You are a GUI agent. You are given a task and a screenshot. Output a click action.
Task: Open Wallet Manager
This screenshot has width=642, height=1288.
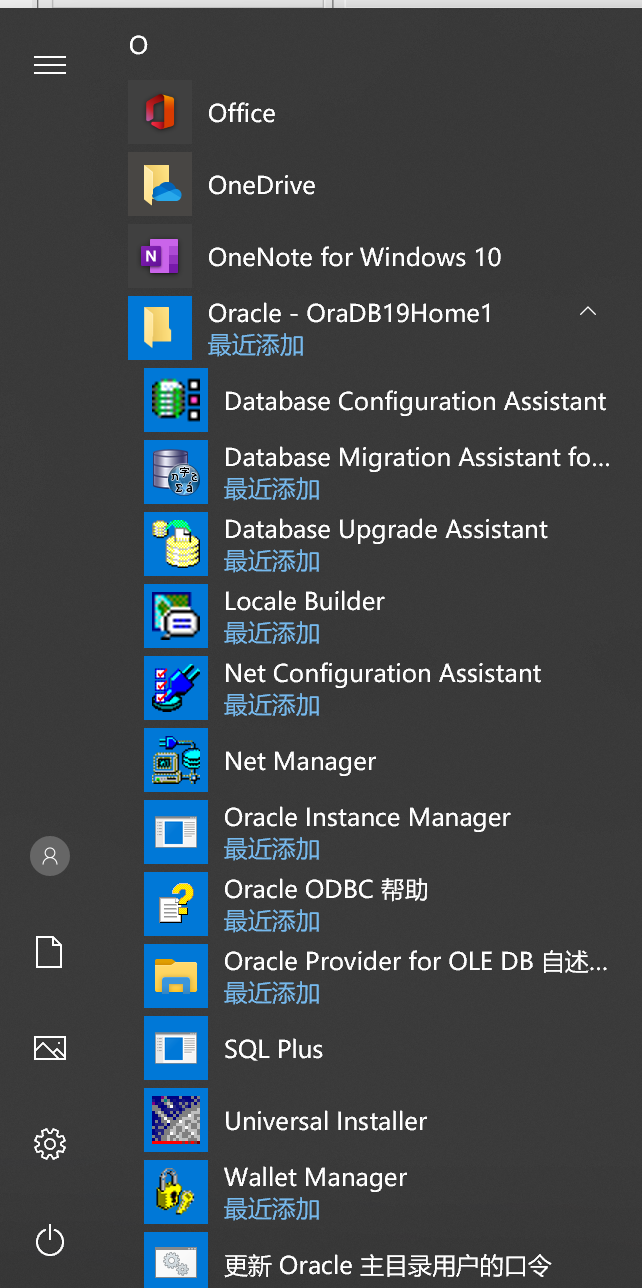pos(315,1177)
